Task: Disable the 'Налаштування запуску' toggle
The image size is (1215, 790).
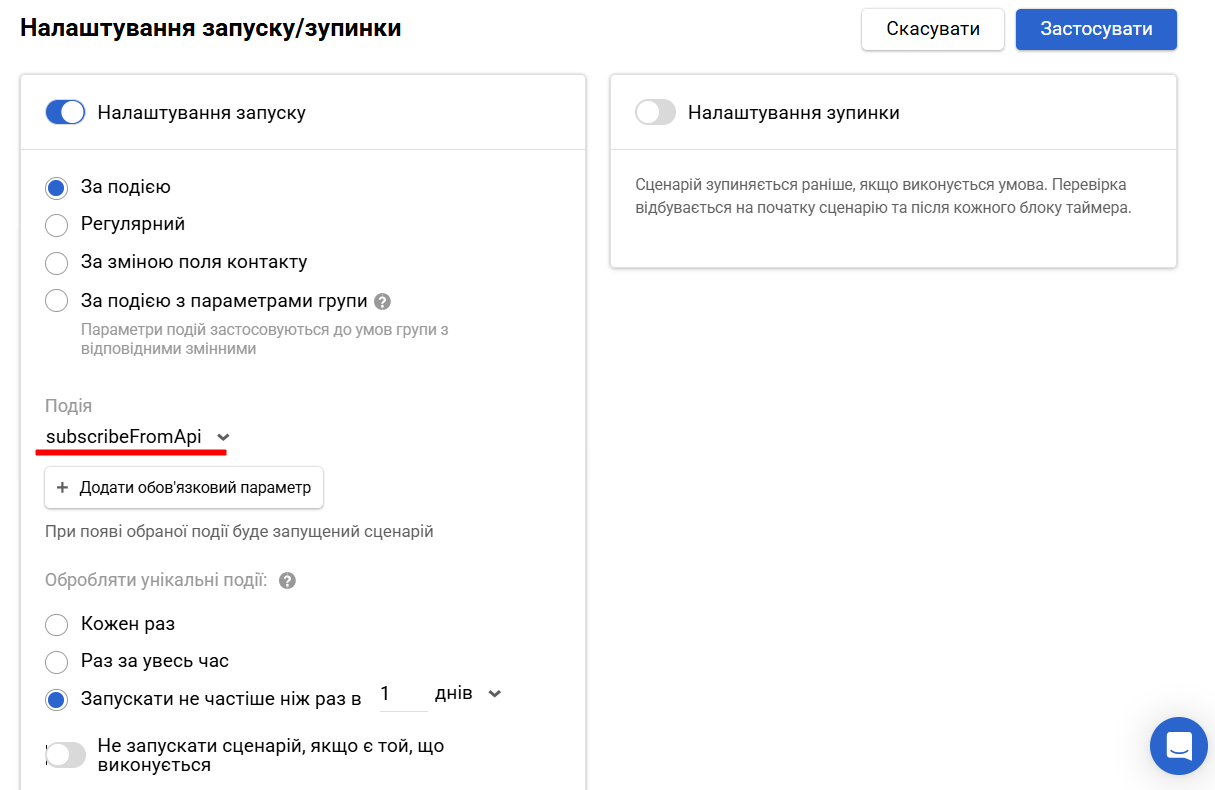Action: (65, 112)
